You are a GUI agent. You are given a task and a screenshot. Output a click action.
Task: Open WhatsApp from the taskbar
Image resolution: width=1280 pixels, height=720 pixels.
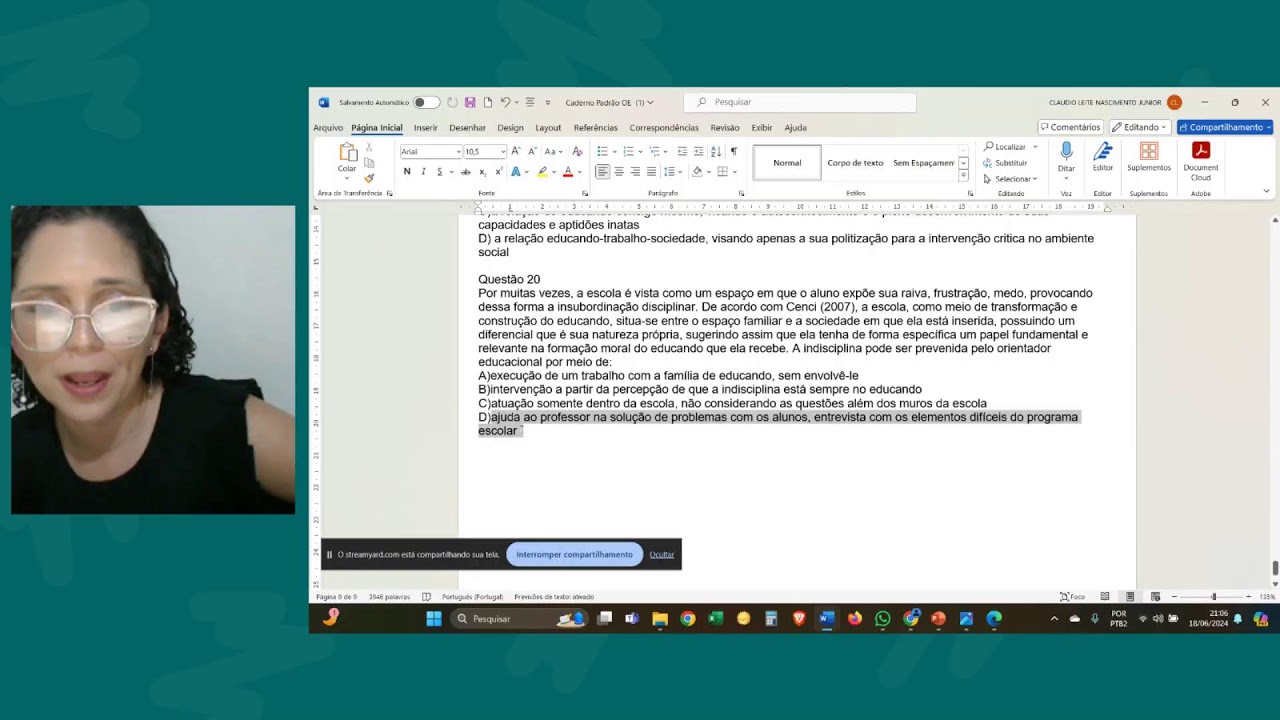882,619
